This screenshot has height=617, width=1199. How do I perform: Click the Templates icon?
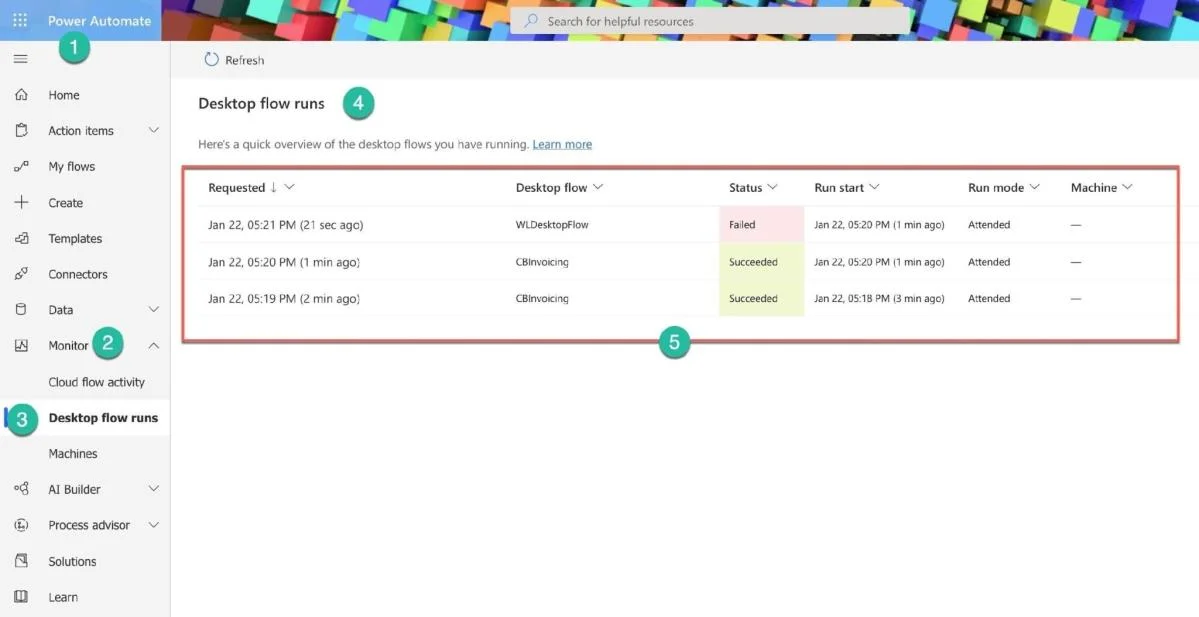(x=21, y=239)
